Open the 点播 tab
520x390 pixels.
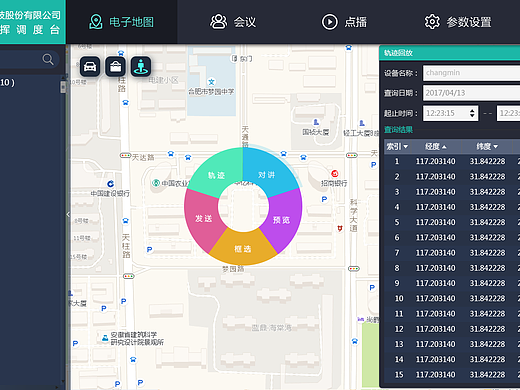[344, 22]
